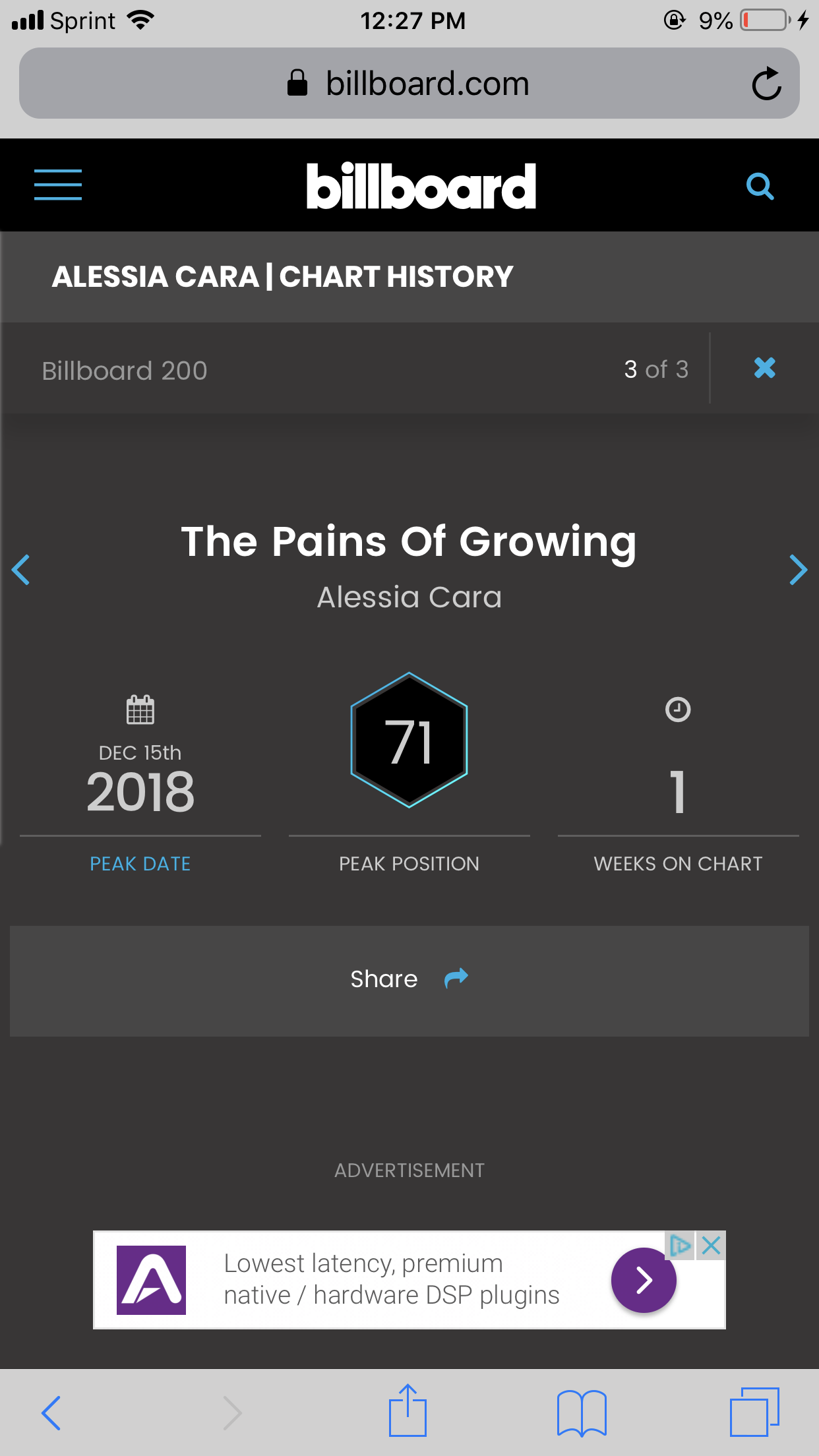Tap the AdChoices info icon
819x1456 pixels.
(x=681, y=1246)
